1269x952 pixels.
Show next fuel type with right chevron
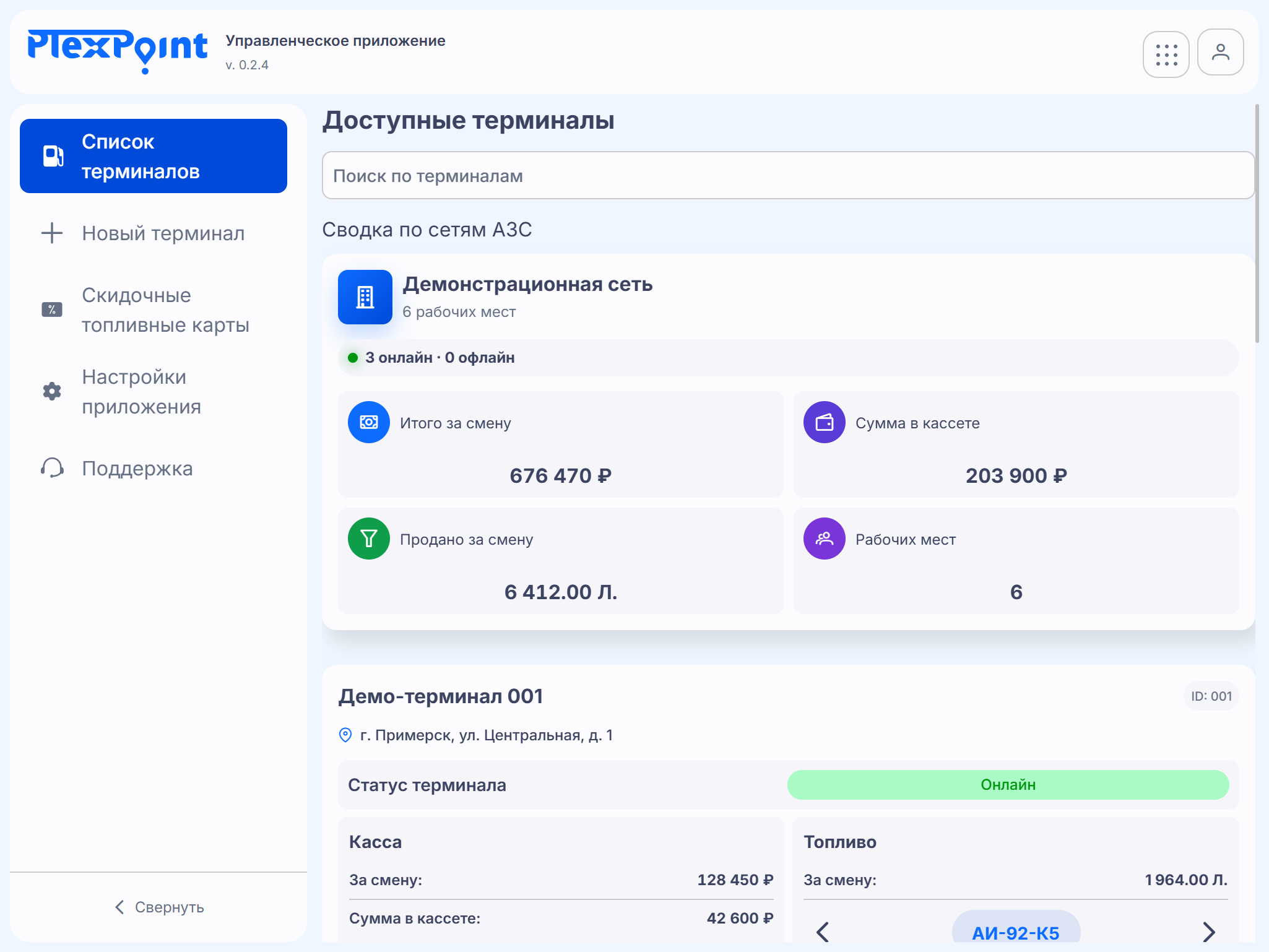pyautogui.click(x=1210, y=932)
